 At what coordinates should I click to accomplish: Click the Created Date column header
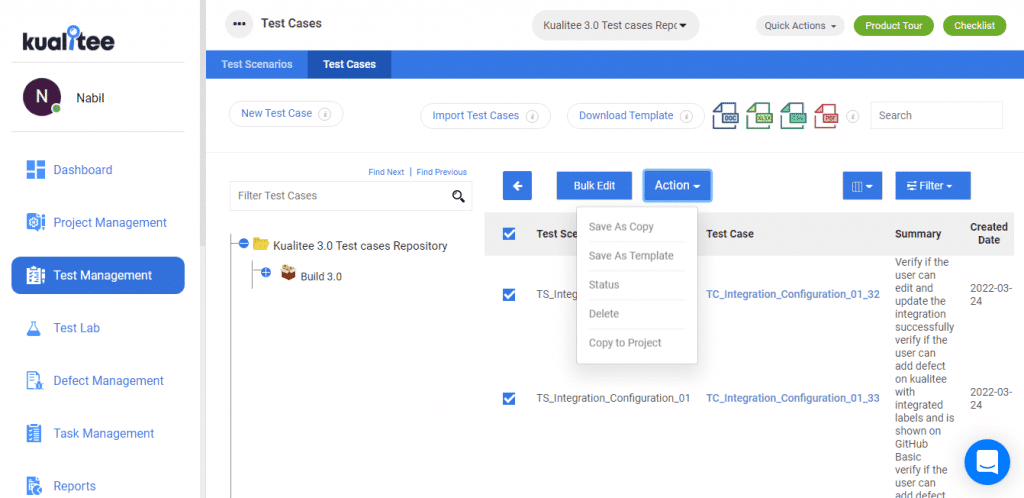[x=989, y=234]
